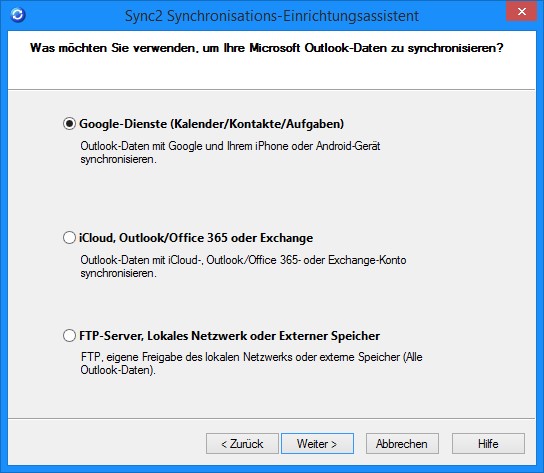This screenshot has height=473, width=544.
Task: Select the Google-Dienste radio button
Action: 69,124
